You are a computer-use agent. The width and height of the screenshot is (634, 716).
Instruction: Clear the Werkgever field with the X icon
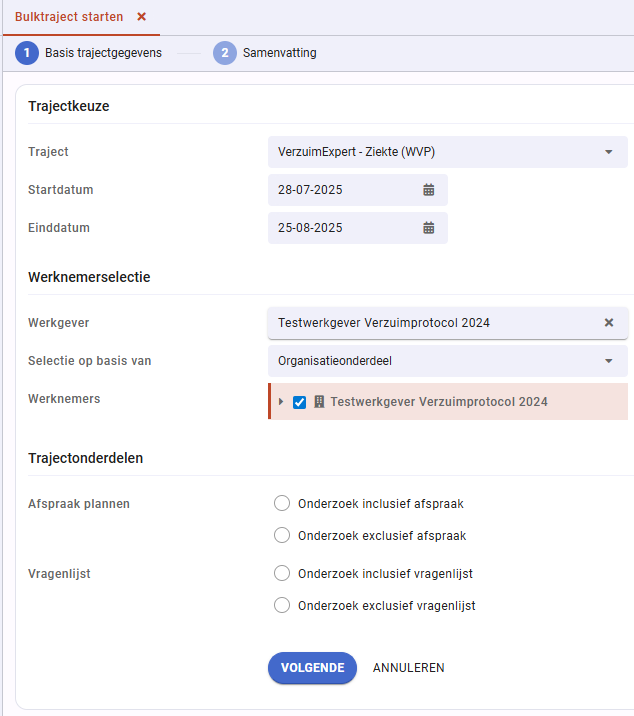609,322
